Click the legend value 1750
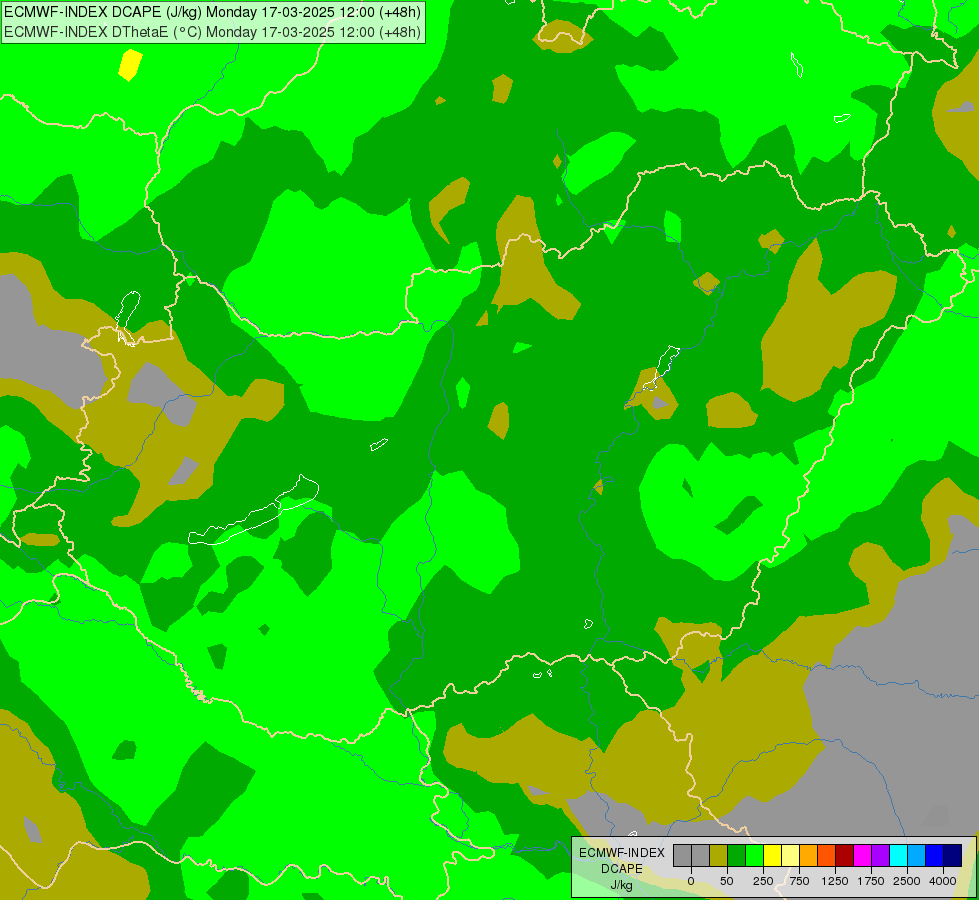 pyautogui.click(x=871, y=881)
